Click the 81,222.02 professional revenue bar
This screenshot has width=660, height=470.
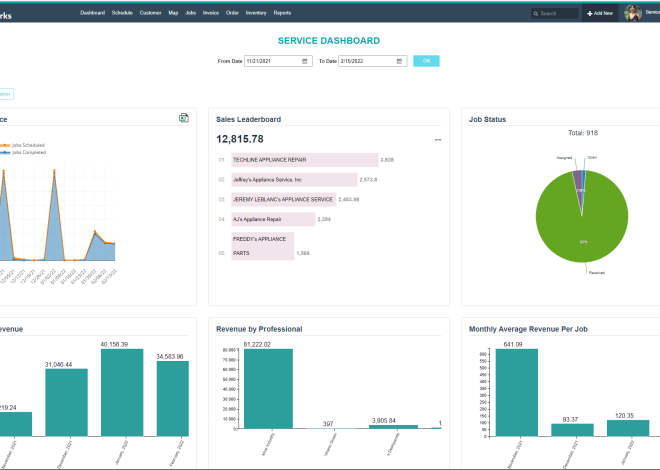point(268,389)
